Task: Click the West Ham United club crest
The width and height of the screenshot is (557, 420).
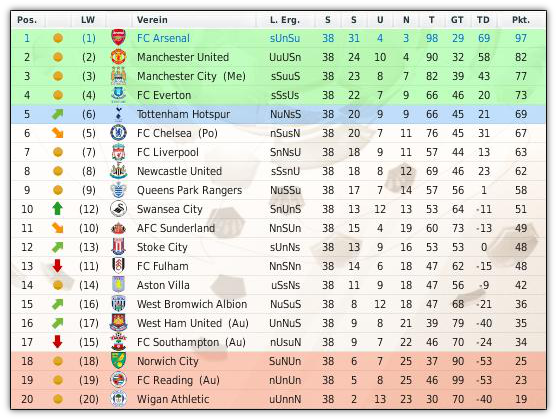Action: 118,323
